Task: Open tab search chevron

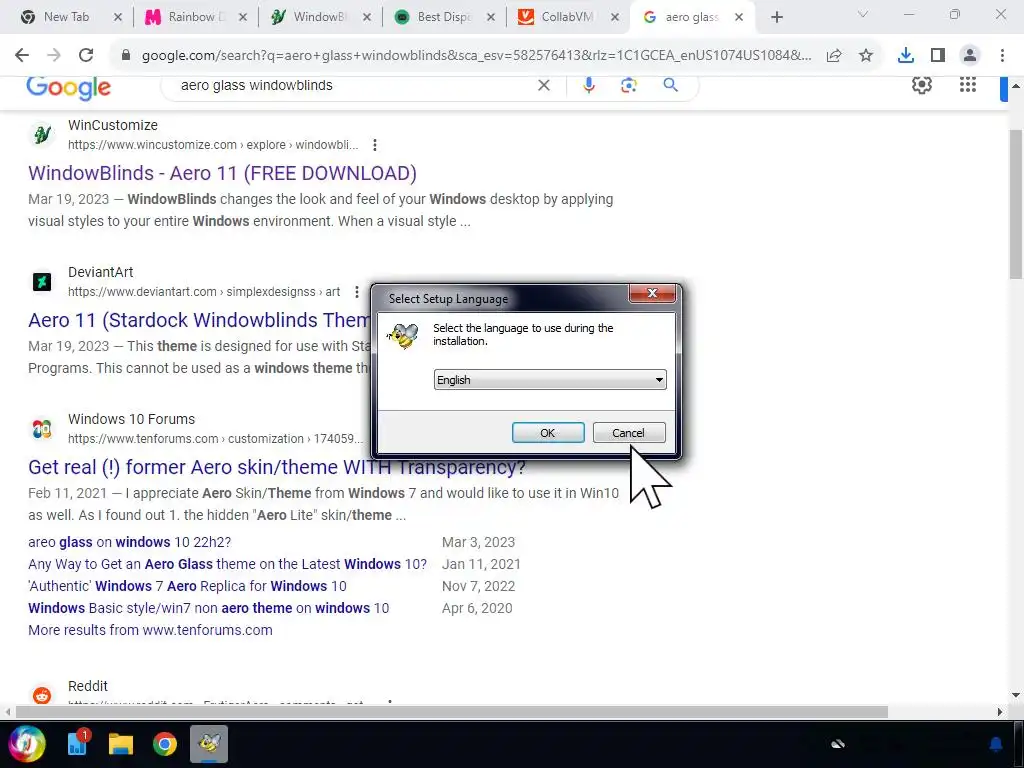Action: 863,14
